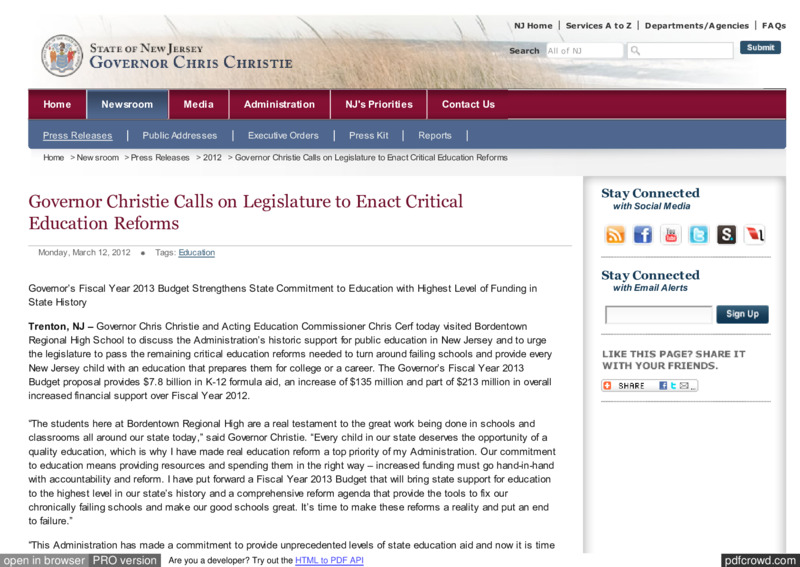Click the orange plus Share icon
The width and height of the screenshot is (800, 567).
(607, 385)
